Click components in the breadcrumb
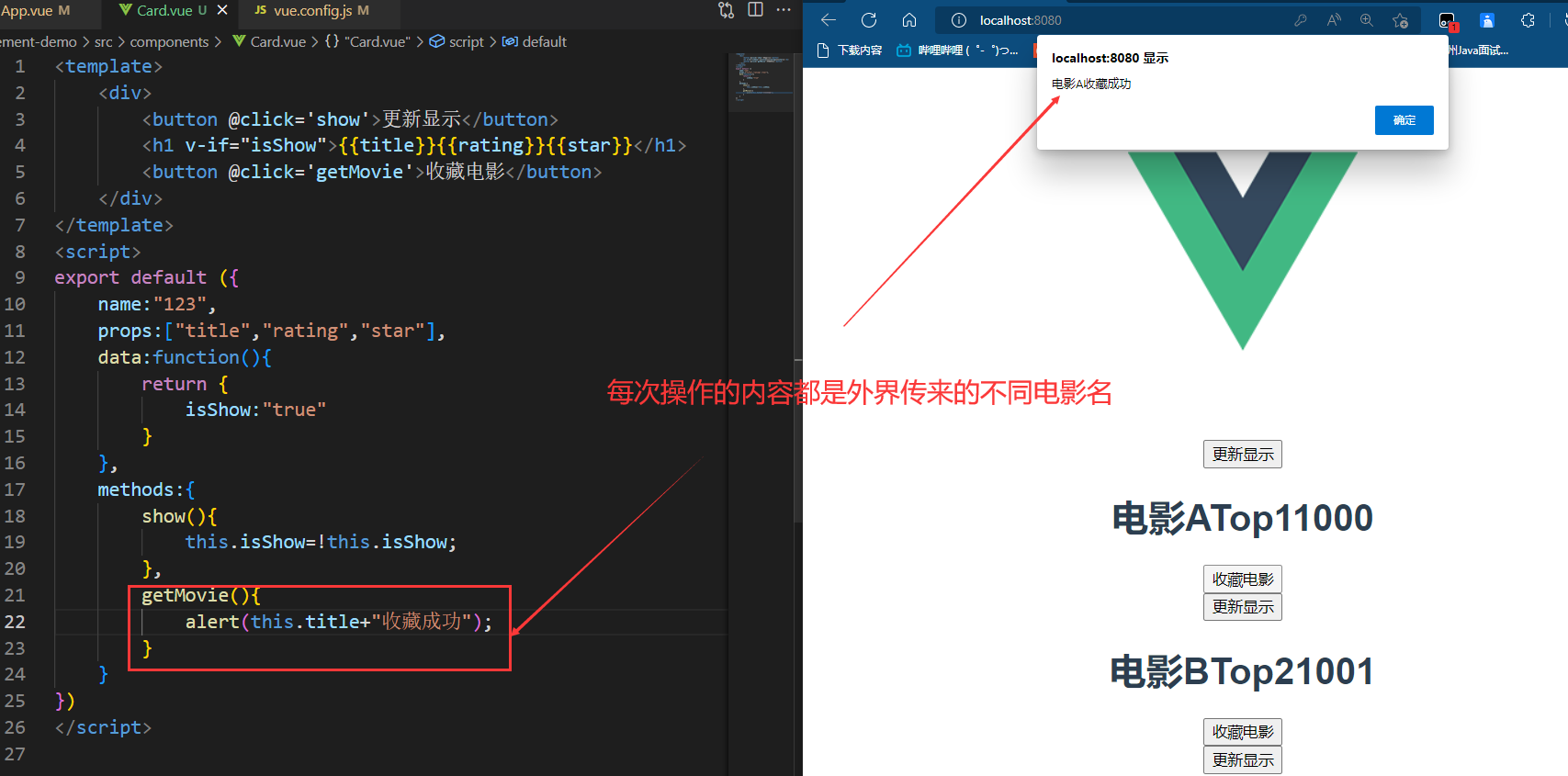This screenshot has width=1568, height=776. 169,41
